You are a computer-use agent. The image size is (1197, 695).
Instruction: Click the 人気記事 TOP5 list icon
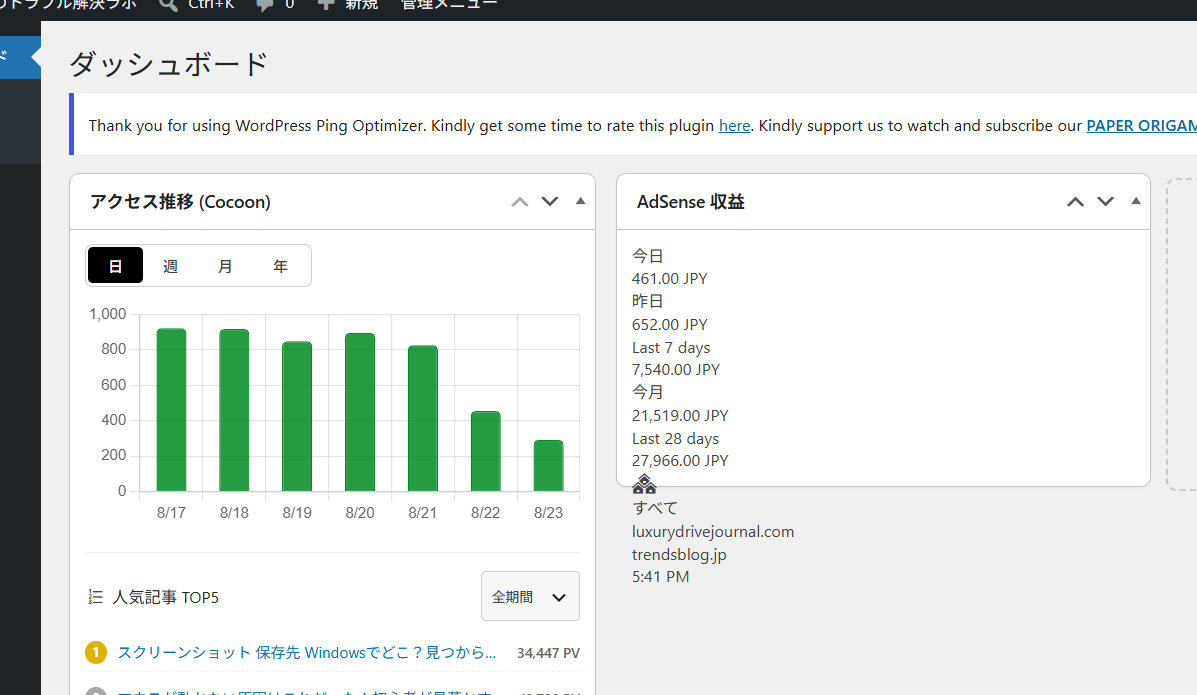(x=95, y=597)
